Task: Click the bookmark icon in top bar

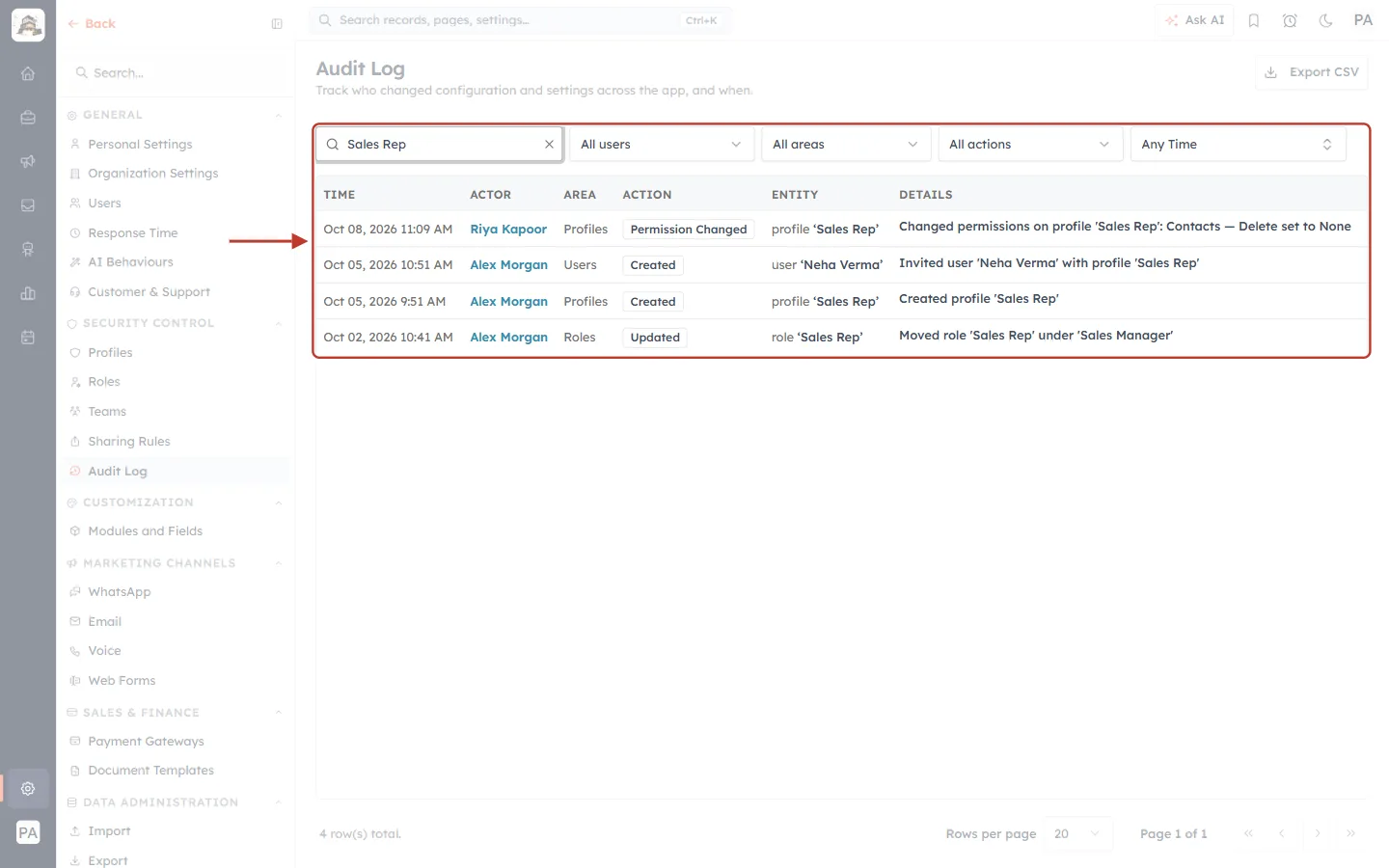Action: [1254, 20]
